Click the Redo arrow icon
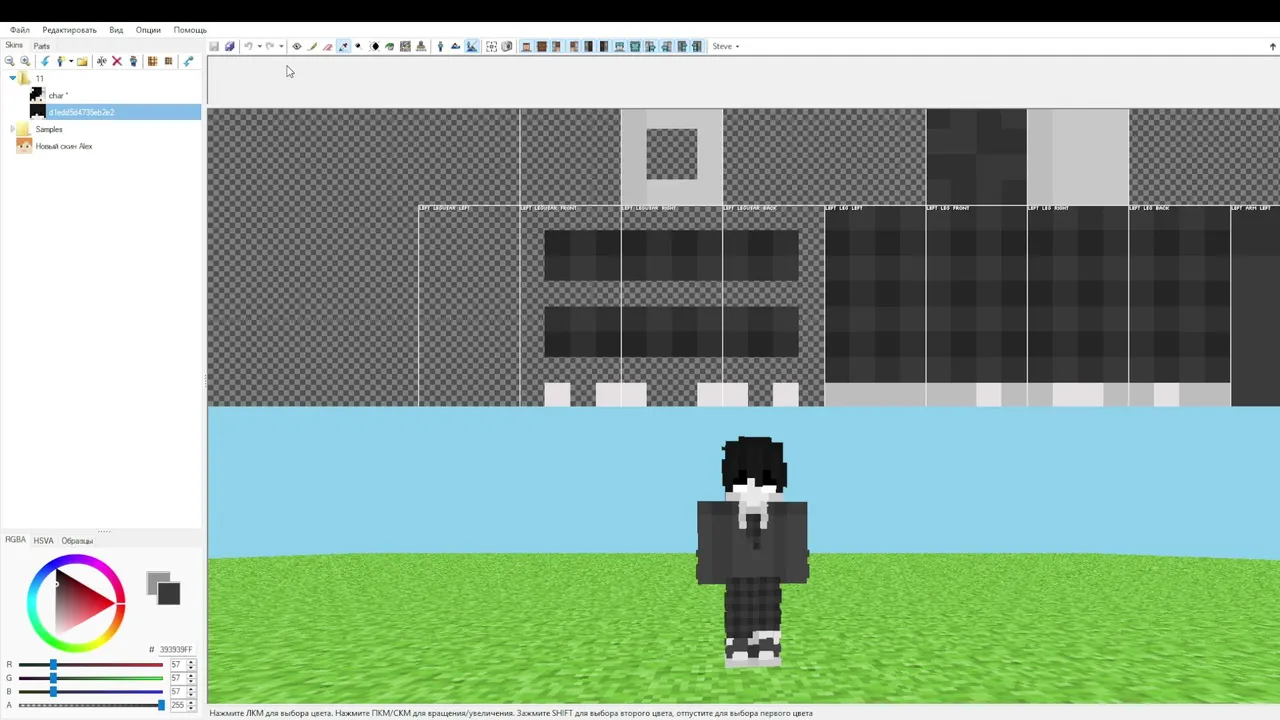 point(269,46)
